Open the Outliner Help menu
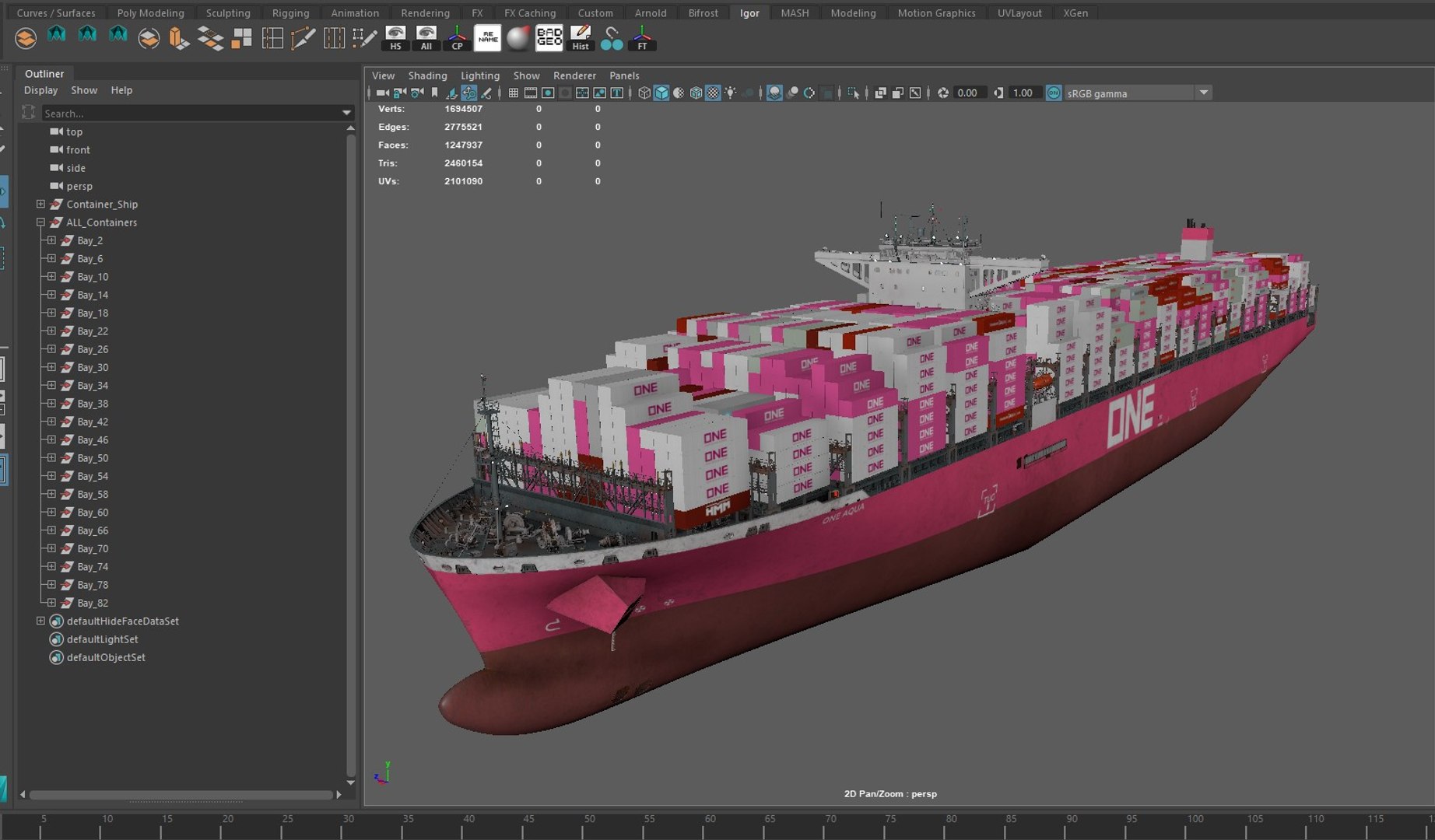 pyautogui.click(x=121, y=90)
